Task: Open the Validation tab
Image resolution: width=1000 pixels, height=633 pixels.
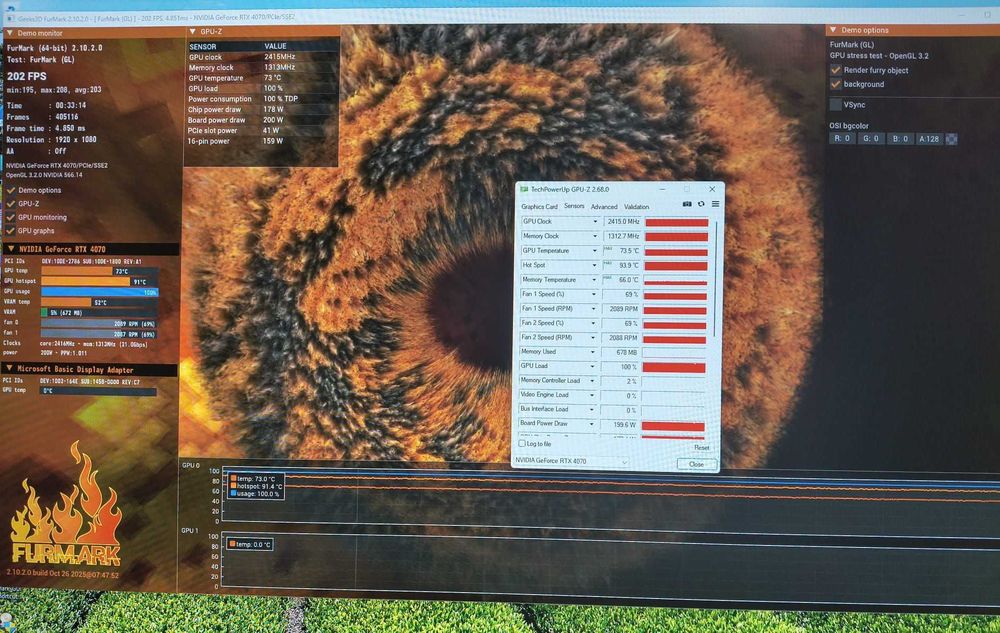Action: (636, 207)
